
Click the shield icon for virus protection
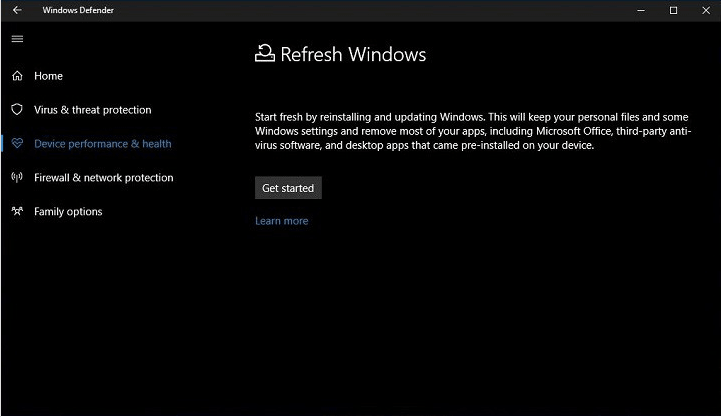[x=17, y=110]
